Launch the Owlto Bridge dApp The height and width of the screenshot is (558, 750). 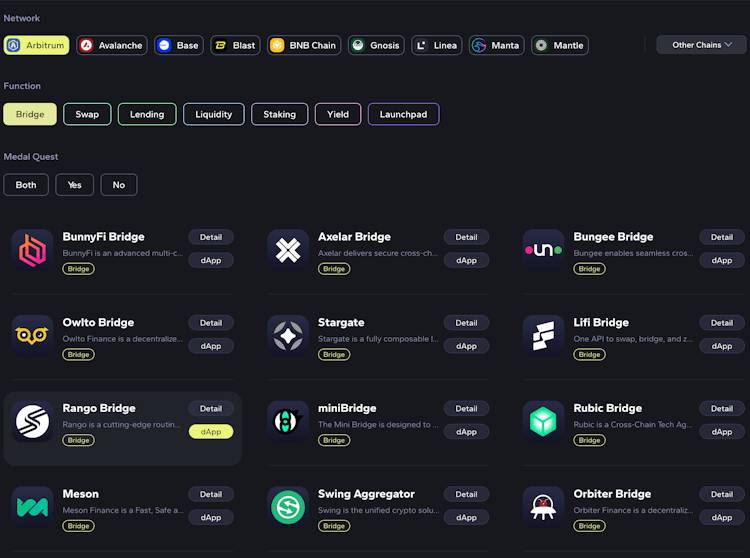[211, 346]
